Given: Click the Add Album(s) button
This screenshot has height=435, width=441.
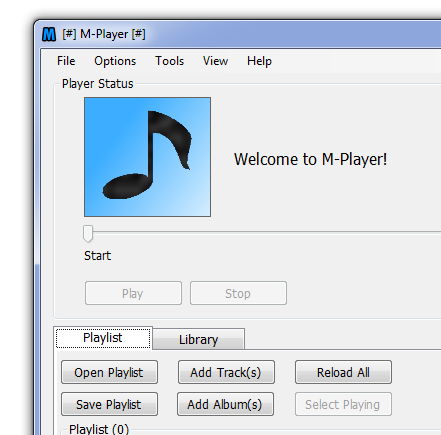Looking at the screenshot, I should pyautogui.click(x=225, y=404).
